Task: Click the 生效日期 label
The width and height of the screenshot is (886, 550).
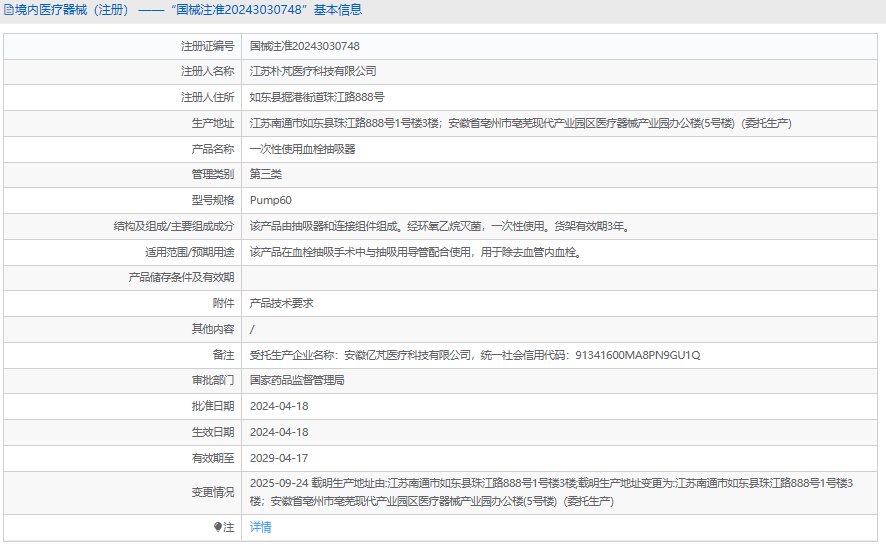Action: pos(212,432)
